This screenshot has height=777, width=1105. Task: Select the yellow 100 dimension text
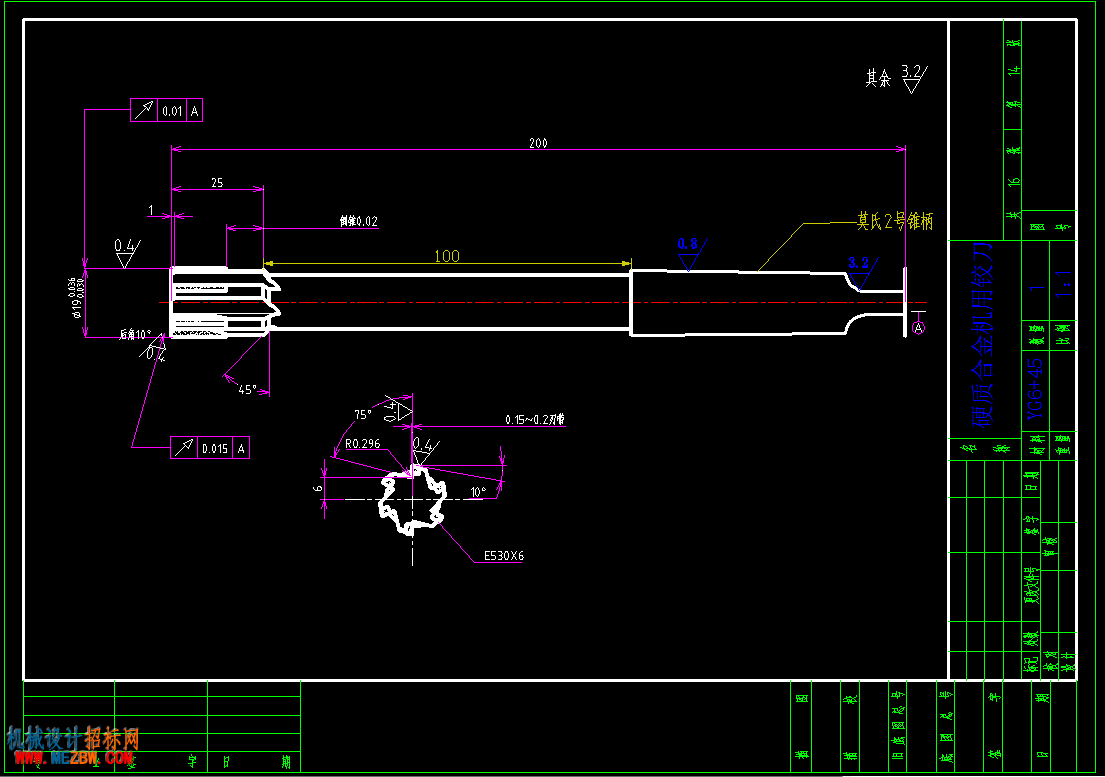point(447,256)
